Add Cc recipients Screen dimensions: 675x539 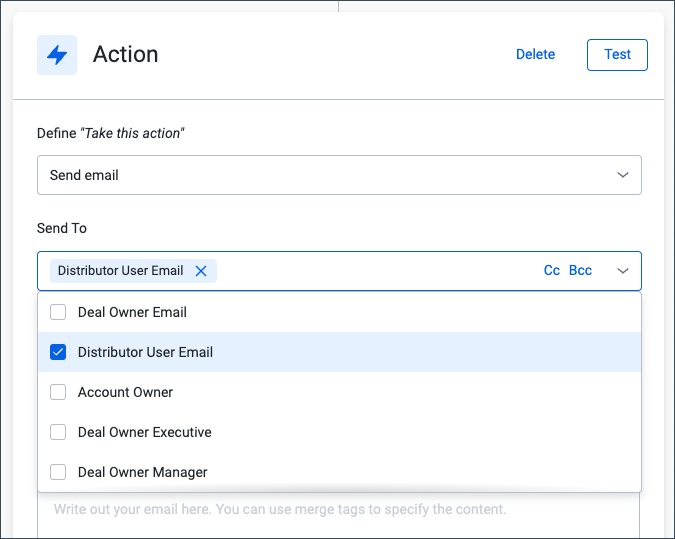click(552, 270)
